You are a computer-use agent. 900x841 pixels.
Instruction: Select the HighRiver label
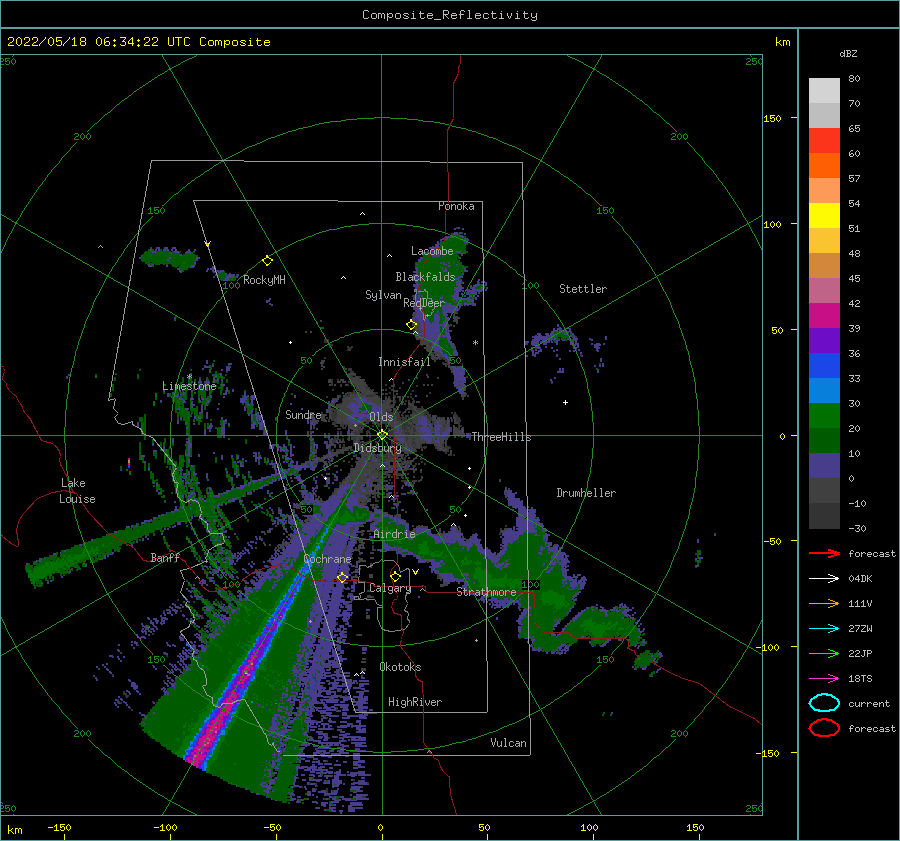(x=415, y=702)
